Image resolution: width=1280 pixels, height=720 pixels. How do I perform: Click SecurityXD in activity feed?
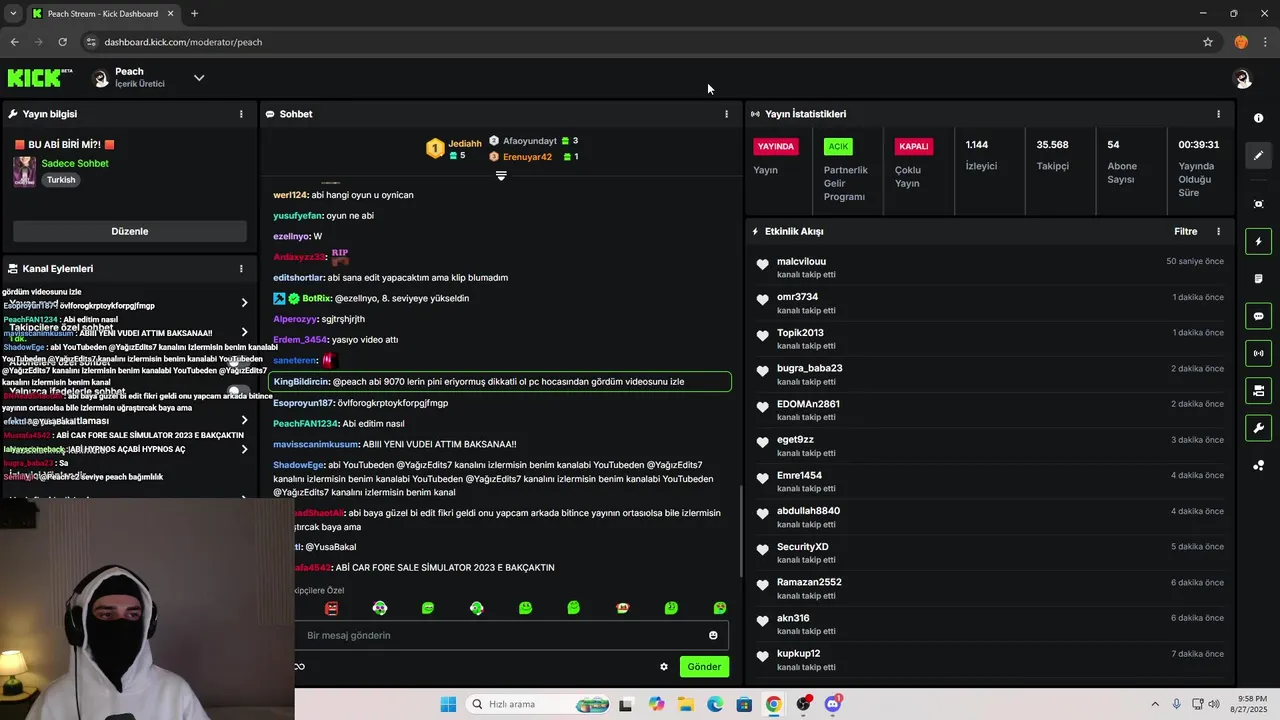pos(803,547)
